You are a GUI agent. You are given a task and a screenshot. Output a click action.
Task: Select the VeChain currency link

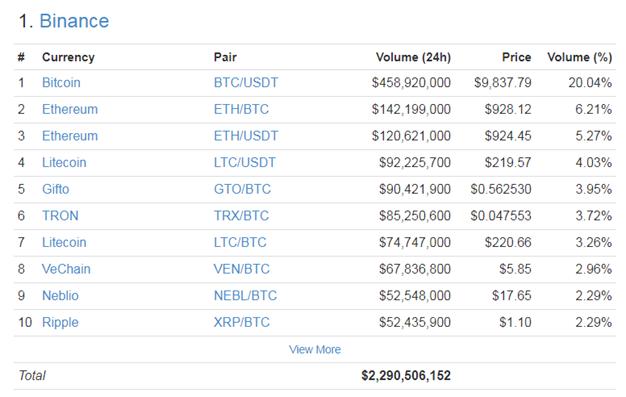[66, 269]
